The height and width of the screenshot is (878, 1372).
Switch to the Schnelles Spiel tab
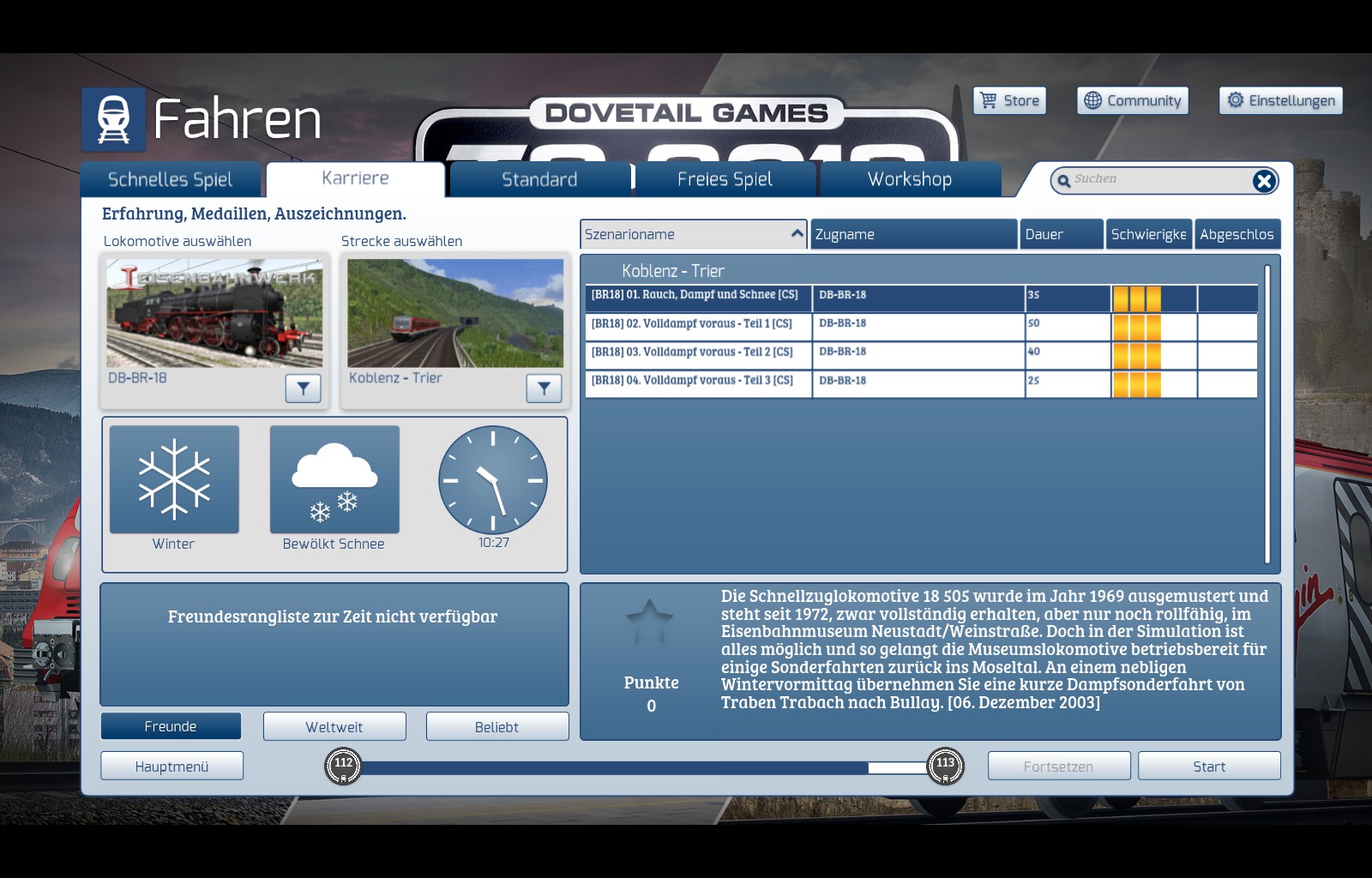[171, 179]
